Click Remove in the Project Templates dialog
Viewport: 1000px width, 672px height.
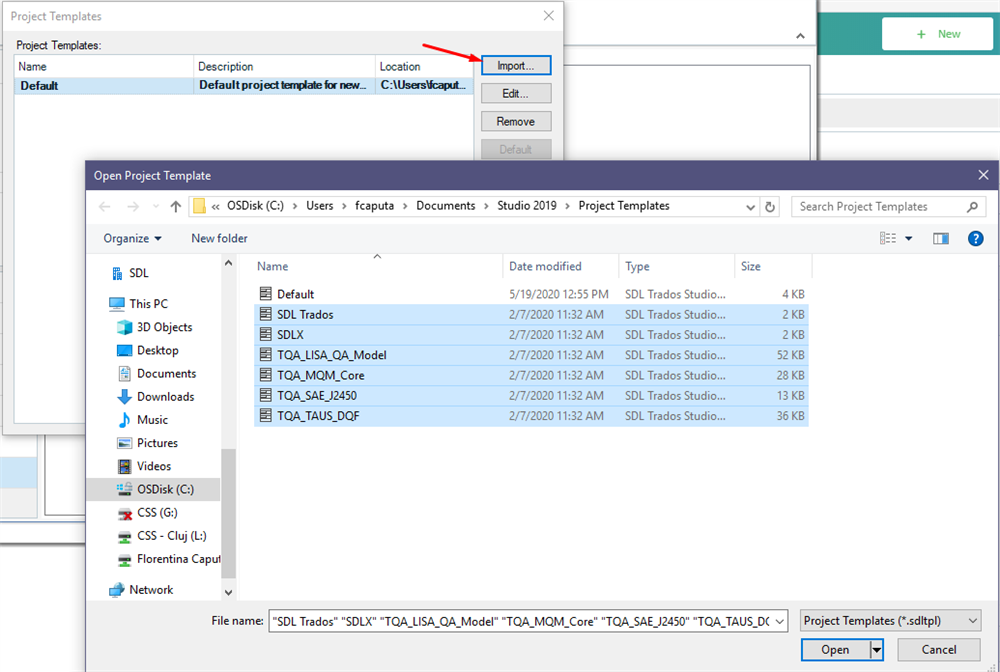516,121
